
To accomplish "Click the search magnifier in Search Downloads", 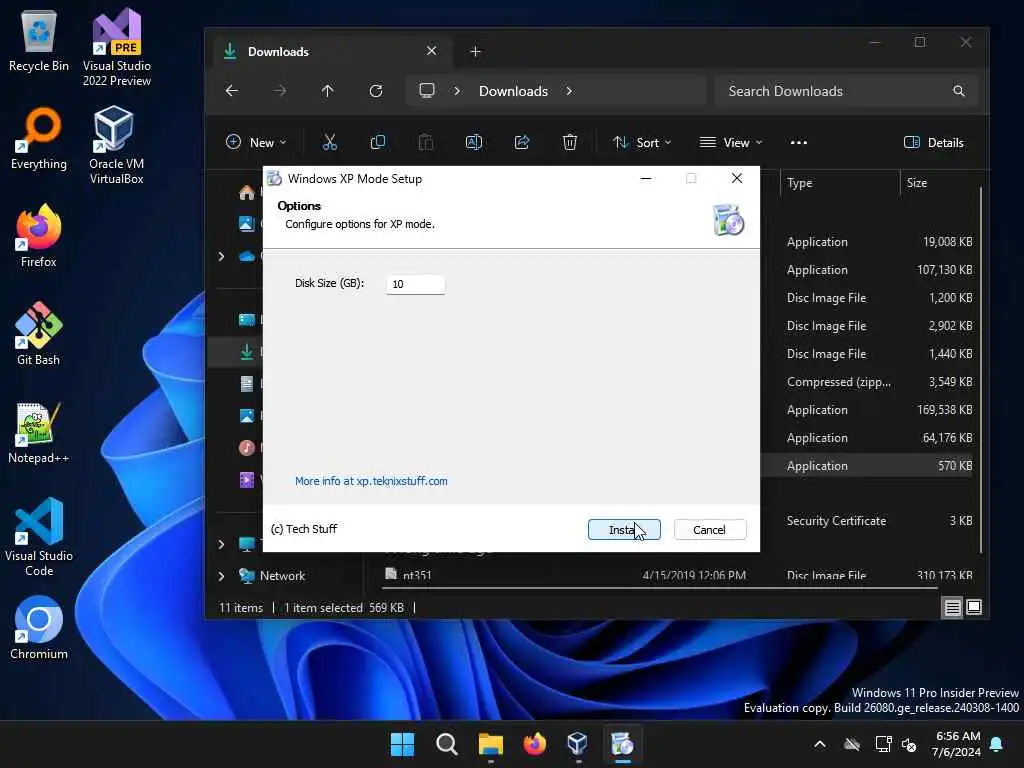I will tap(959, 91).
